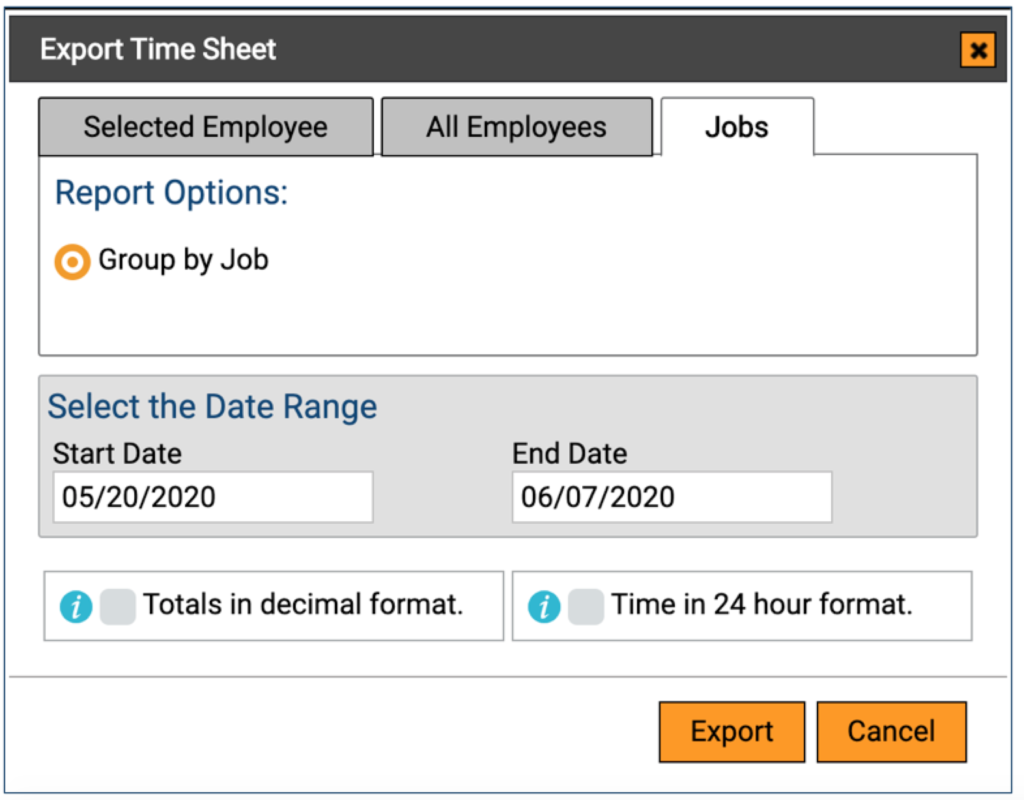This screenshot has height=800, width=1024.
Task: Enable the Totals in decimal format checkbox
Action: (x=117, y=606)
